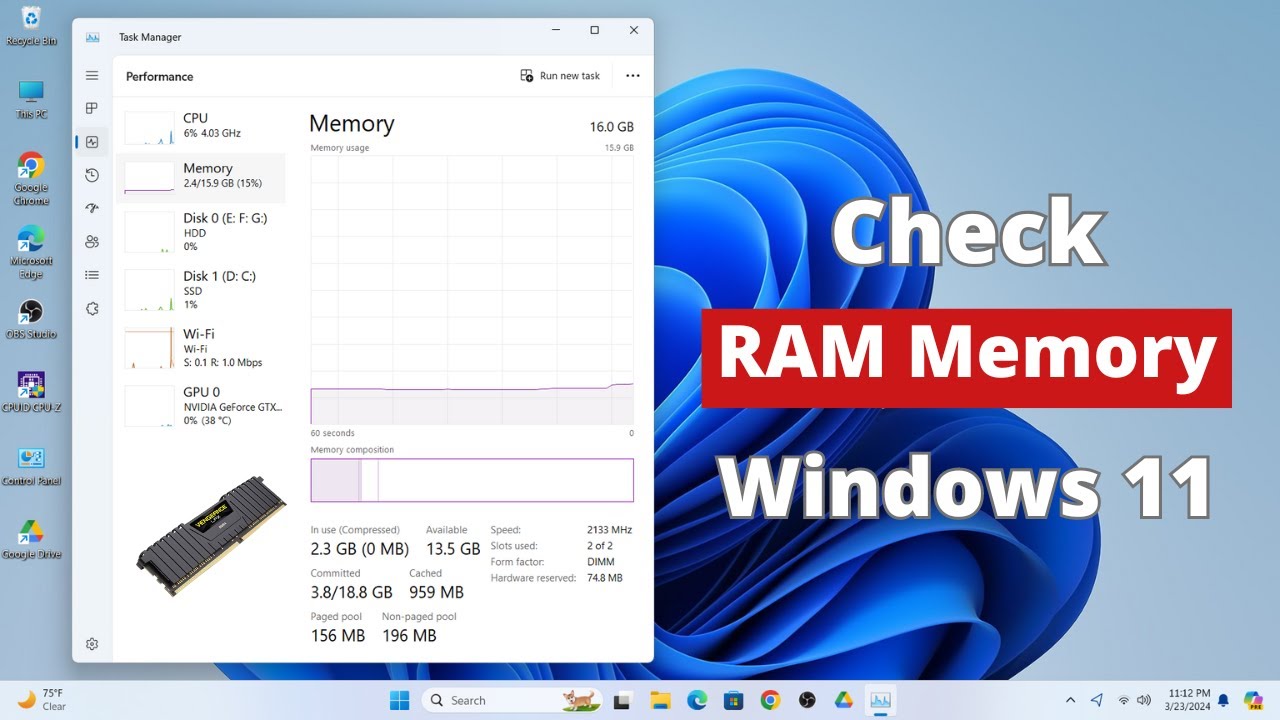Click the '196 MB' non-paged pool value

pos(409,635)
